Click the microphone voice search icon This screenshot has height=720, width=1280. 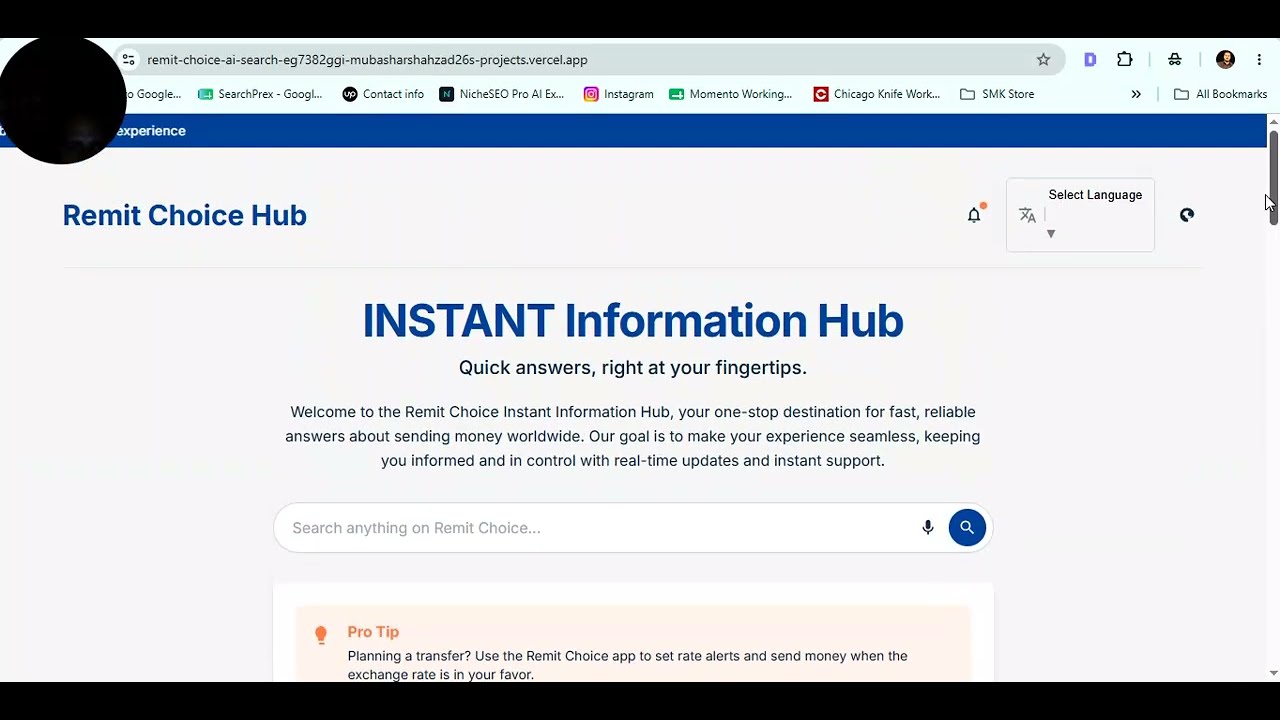[x=928, y=527]
